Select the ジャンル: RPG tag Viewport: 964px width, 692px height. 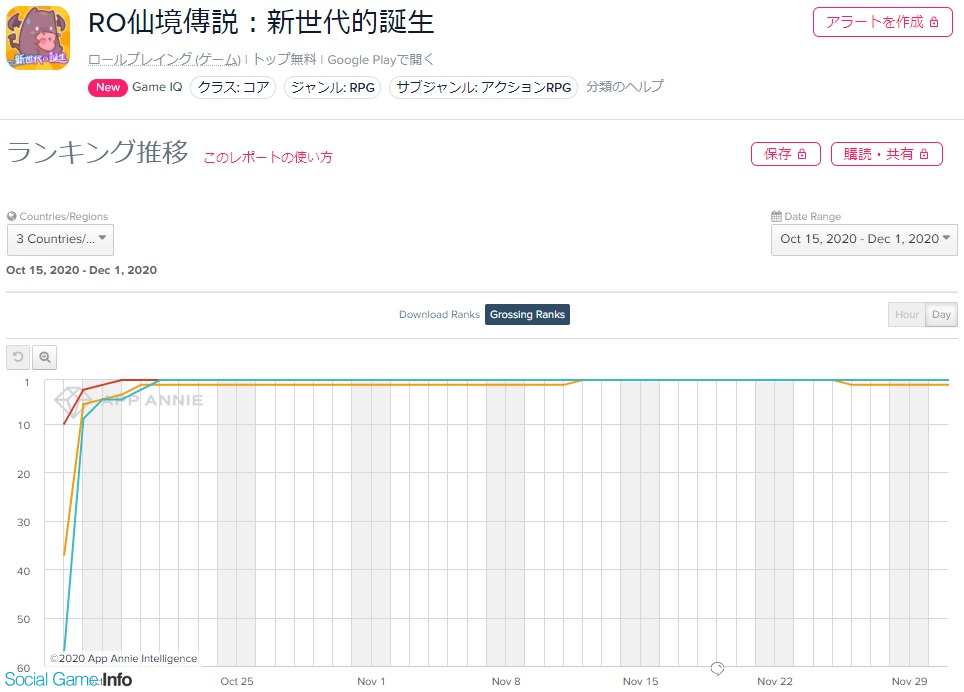coord(333,87)
